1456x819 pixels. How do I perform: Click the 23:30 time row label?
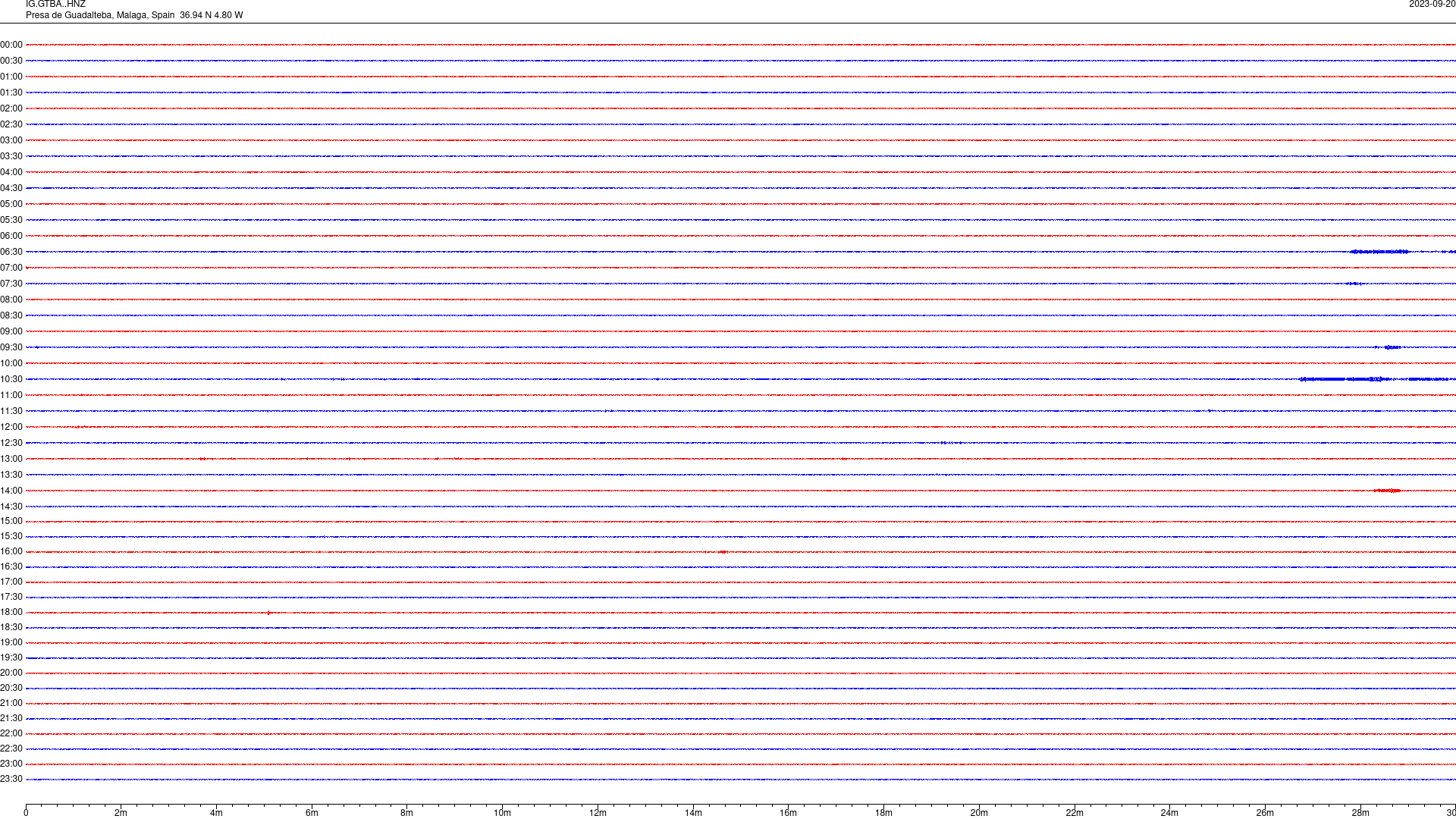click(11, 779)
